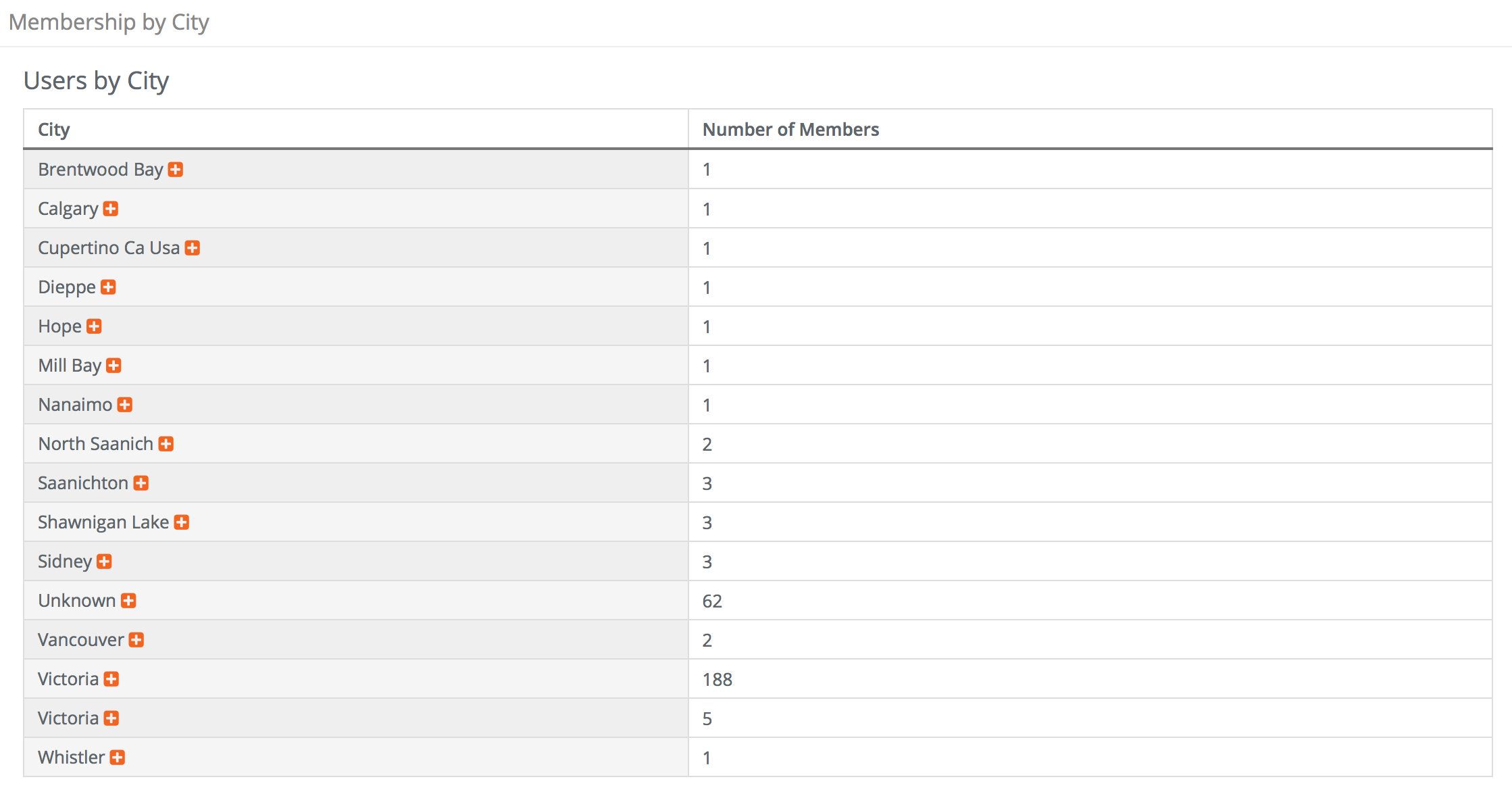Click the plus icon beside Whistler

coord(118,758)
